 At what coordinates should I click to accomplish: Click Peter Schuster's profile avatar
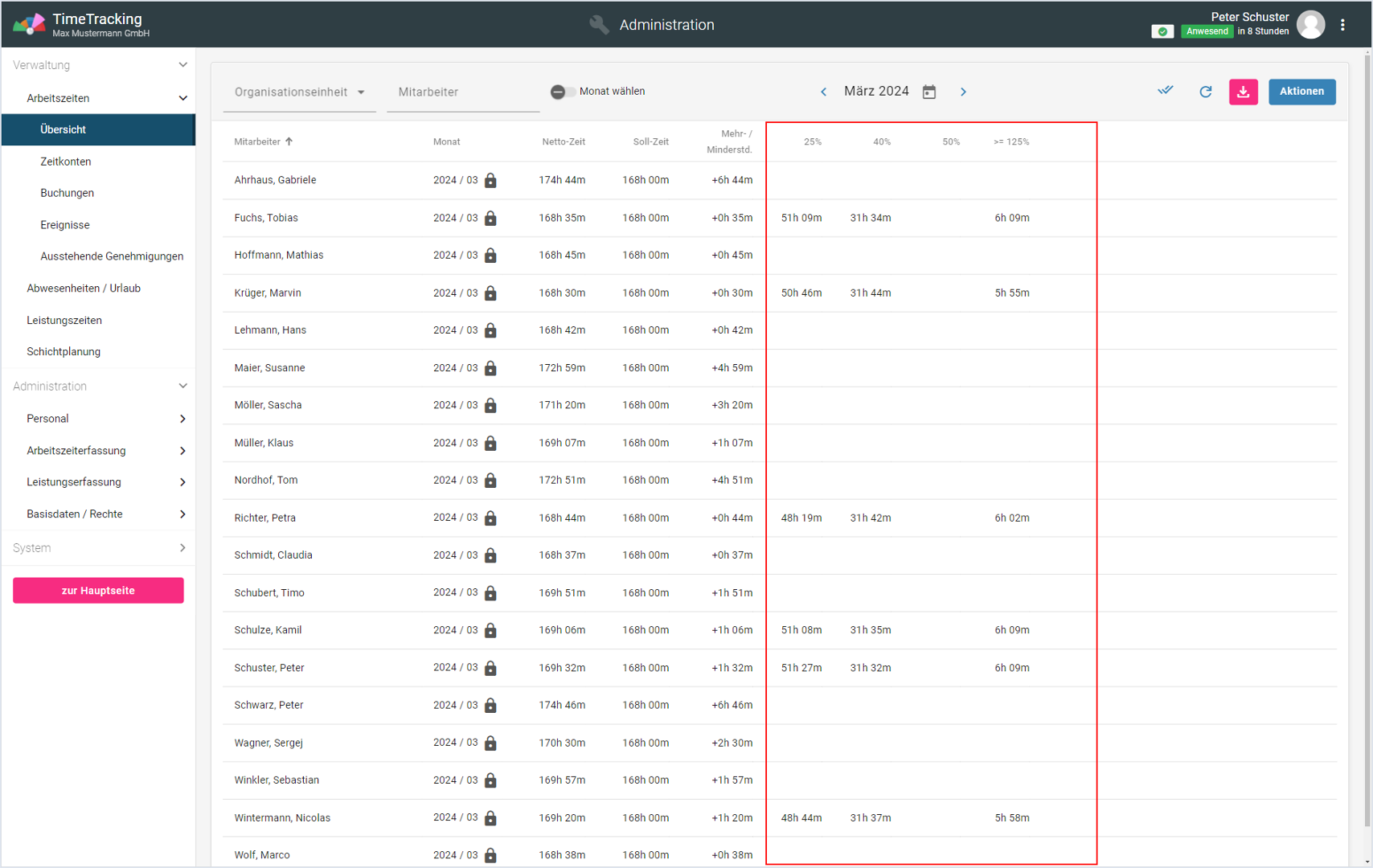(x=1310, y=25)
